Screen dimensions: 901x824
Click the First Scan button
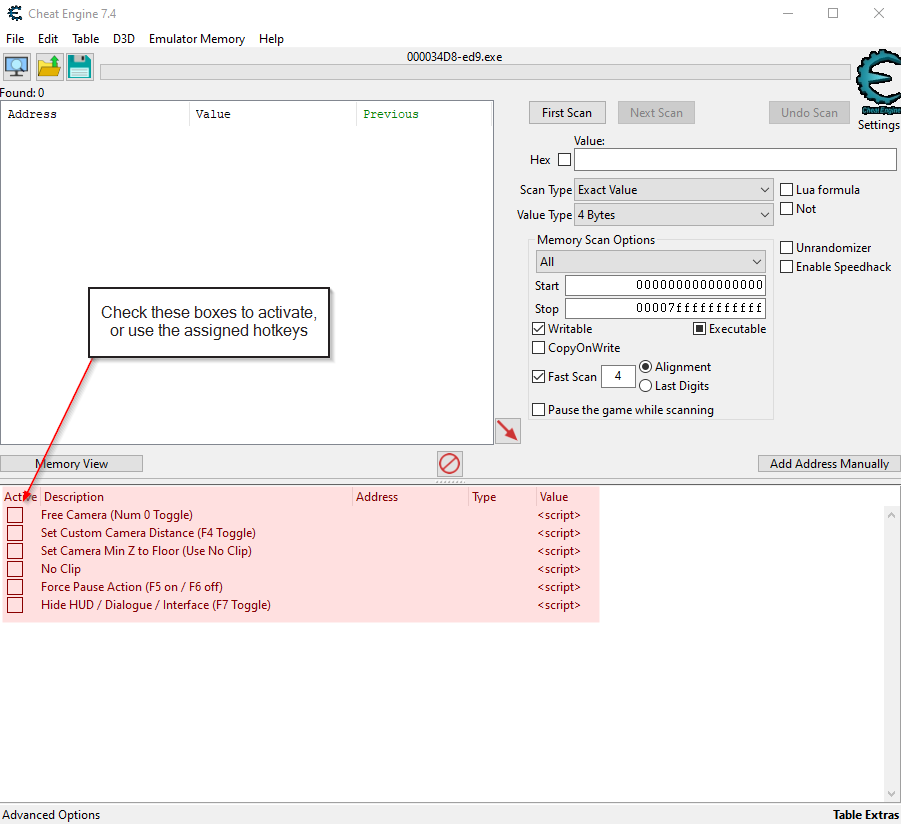click(x=567, y=113)
